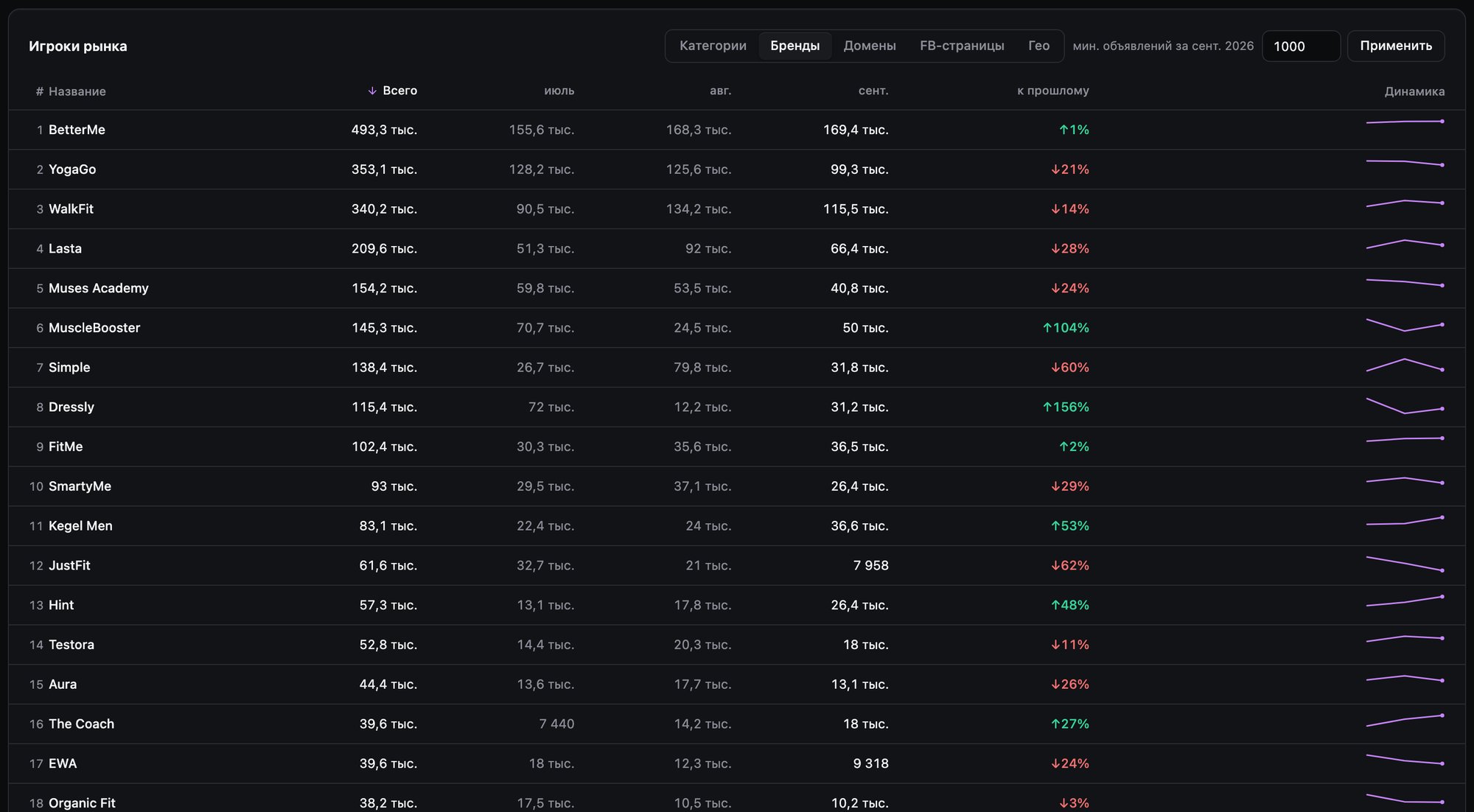Click the FitMe brand name
The image size is (1474, 812).
click(x=66, y=447)
